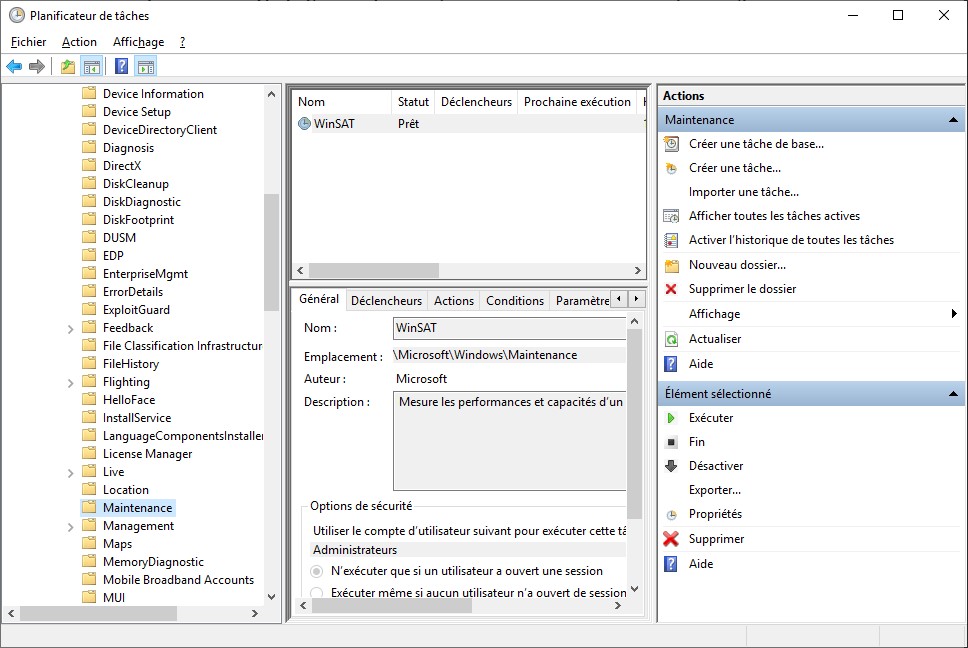
Task: Click the blue help icon in toolbar
Action: pyautogui.click(x=121, y=67)
